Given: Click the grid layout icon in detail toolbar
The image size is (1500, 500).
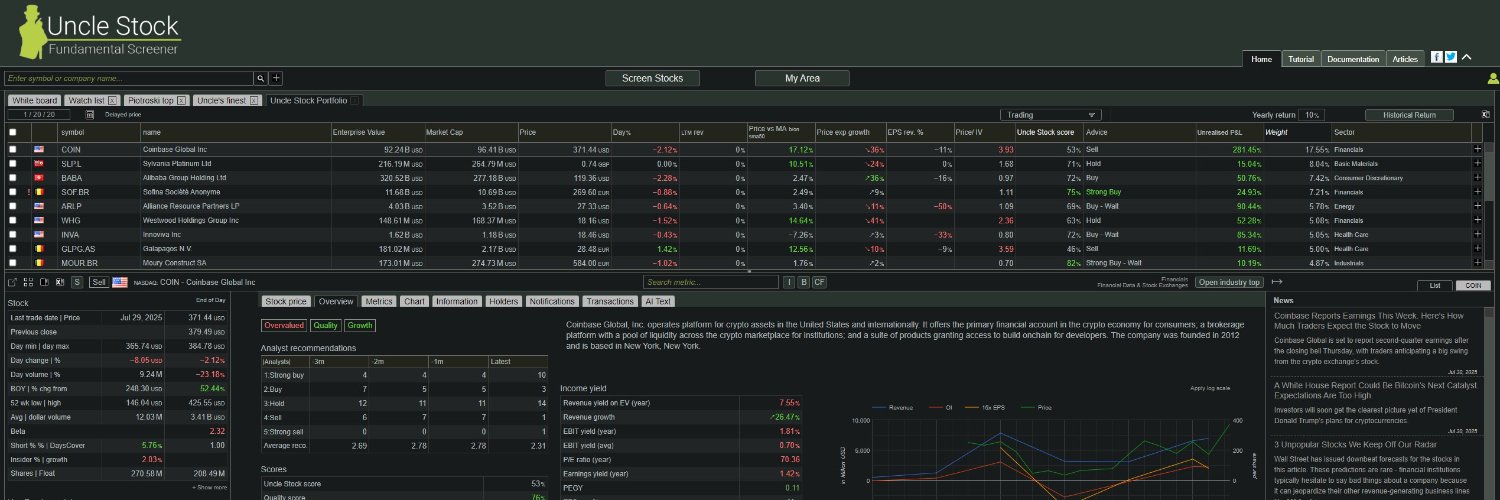Looking at the screenshot, I should click(28, 282).
